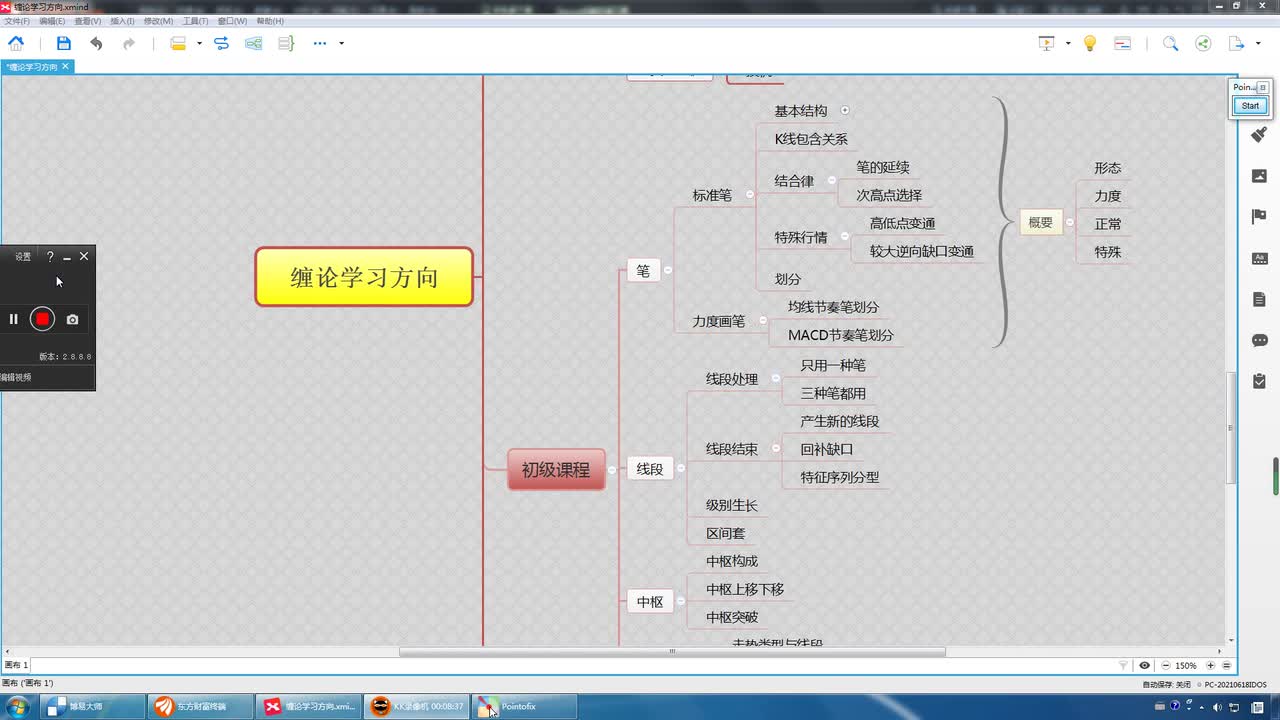Close the 缠论学习方向 document tab
This screenshot has width=1280, height=720.
[65, 66]
